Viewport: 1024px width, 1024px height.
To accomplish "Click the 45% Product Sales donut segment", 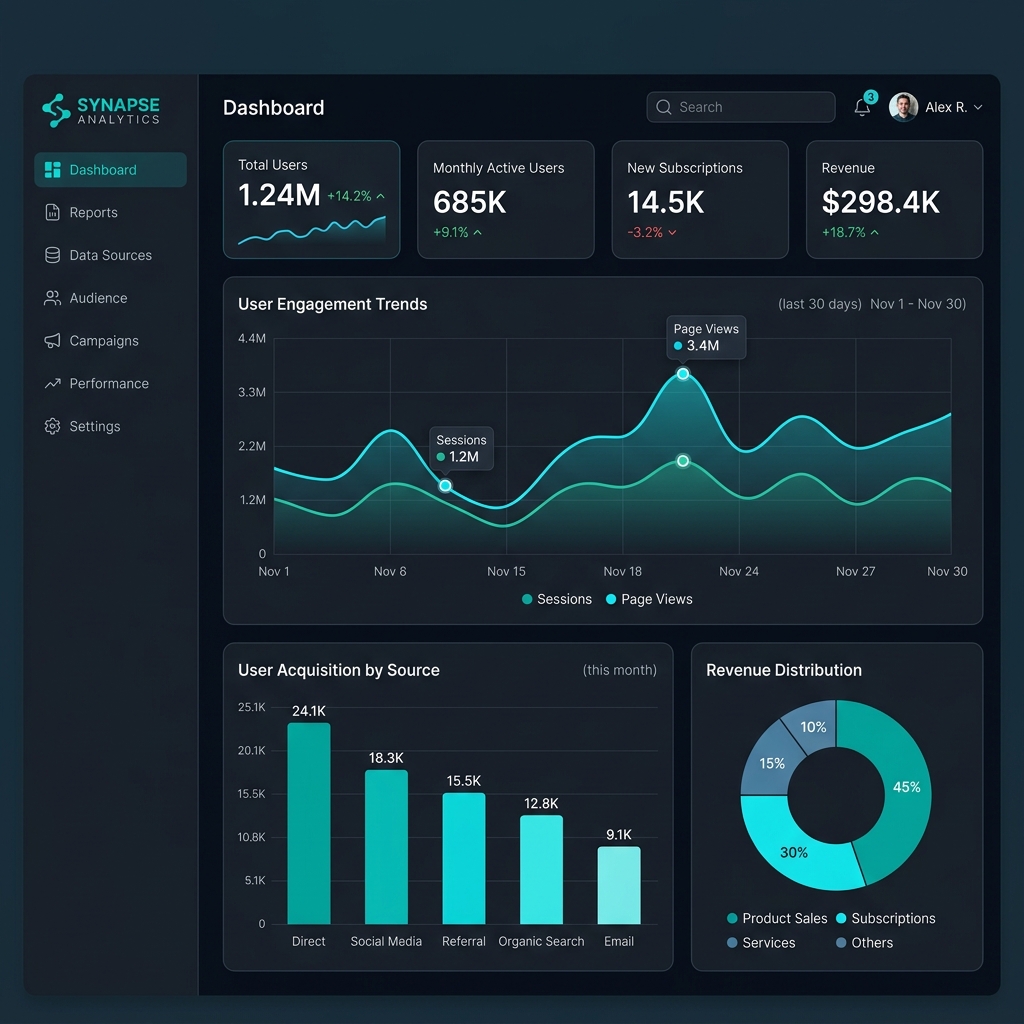I will [x=906, y=787].
